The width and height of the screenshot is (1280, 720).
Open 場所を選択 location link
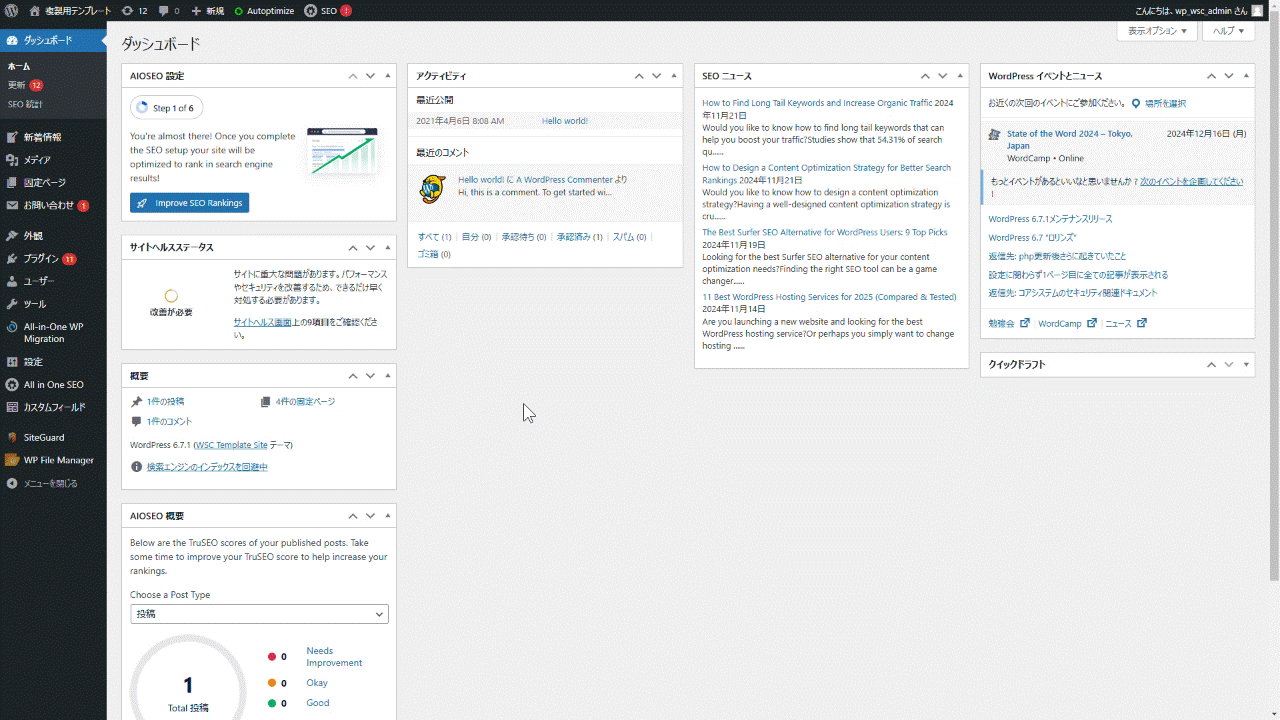click(x=1165, y=103)
